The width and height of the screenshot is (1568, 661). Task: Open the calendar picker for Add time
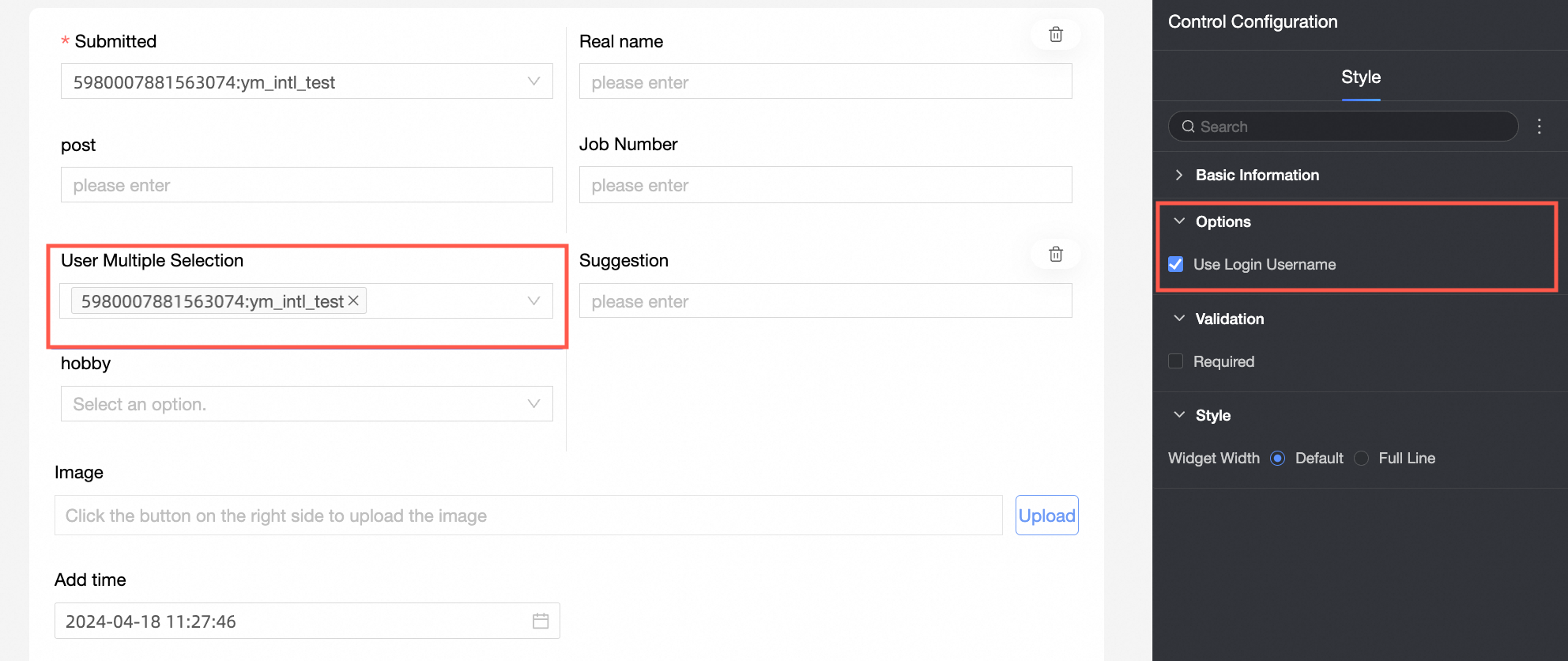[x=541, y=621]
